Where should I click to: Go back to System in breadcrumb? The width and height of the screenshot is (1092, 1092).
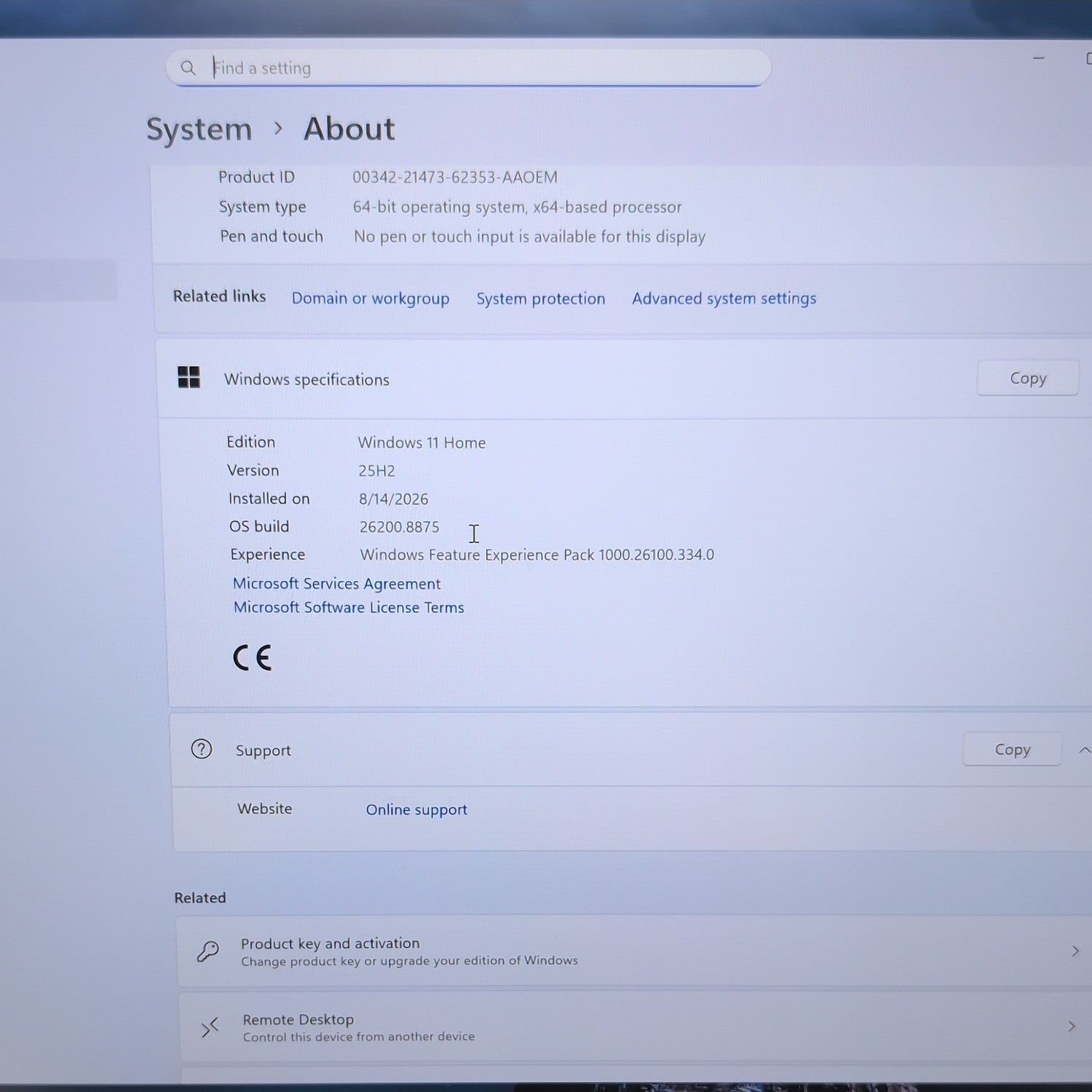199,130
